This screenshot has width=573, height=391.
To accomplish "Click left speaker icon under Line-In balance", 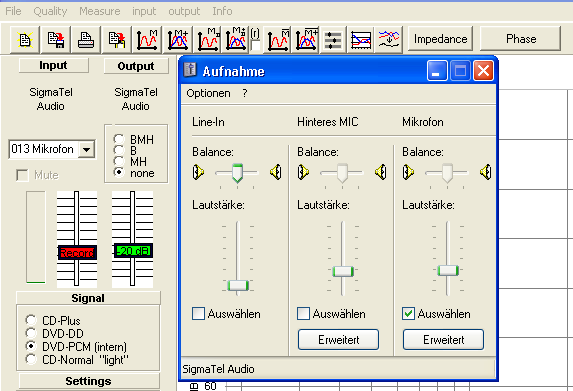I will 198,172.
